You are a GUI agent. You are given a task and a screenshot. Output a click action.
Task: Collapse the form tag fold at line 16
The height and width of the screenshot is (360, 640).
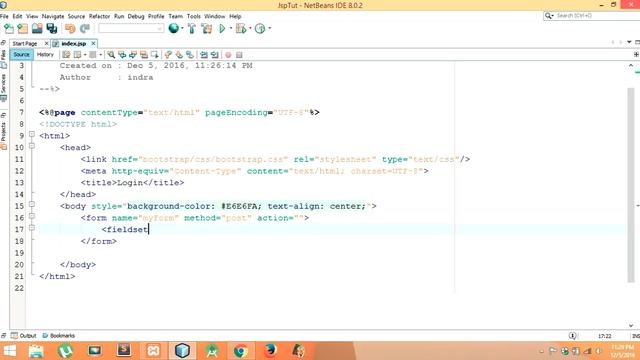click(32, 216)
